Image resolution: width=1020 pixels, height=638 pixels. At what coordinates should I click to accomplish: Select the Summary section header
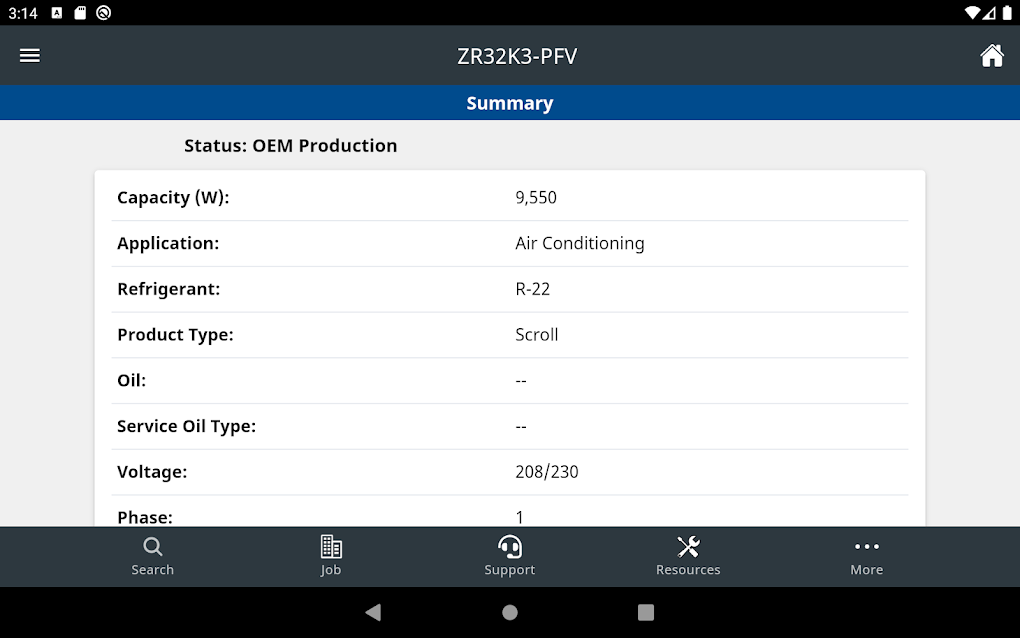510,103
